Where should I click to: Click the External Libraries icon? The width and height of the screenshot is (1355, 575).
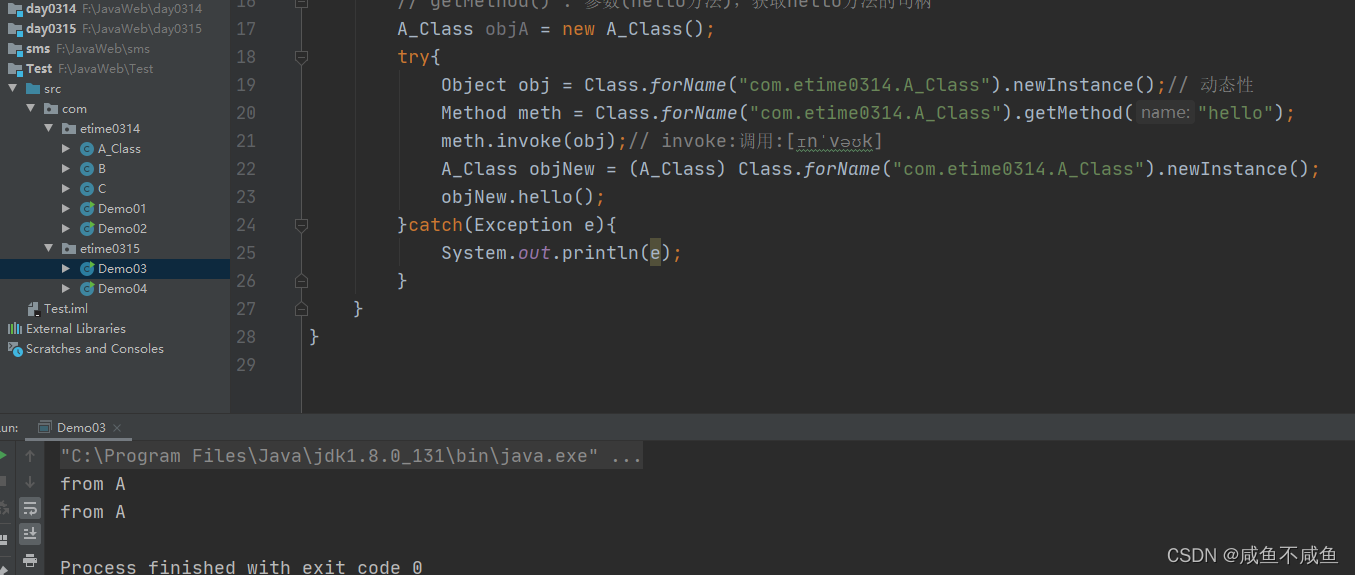pyautogui.click(x=15, y=329)
